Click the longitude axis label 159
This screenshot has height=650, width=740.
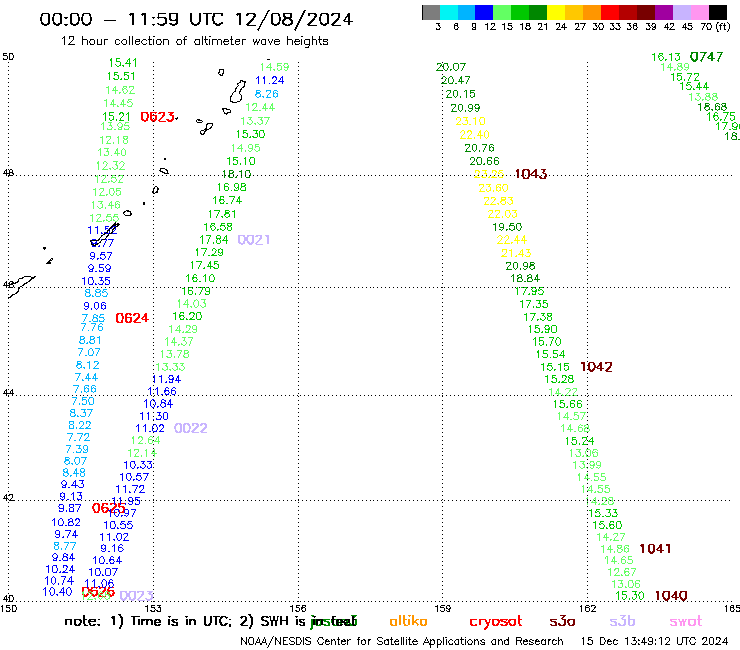pos(443,608)
